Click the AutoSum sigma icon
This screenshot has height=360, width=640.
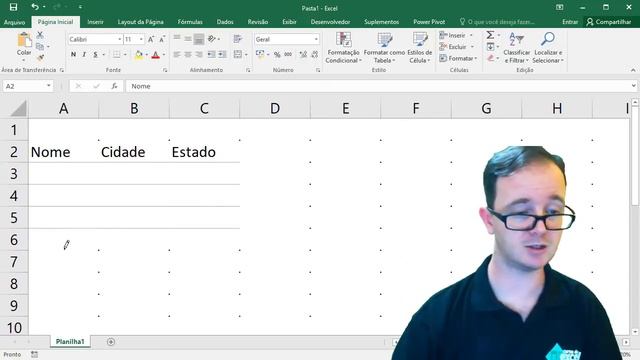[490, 35]
